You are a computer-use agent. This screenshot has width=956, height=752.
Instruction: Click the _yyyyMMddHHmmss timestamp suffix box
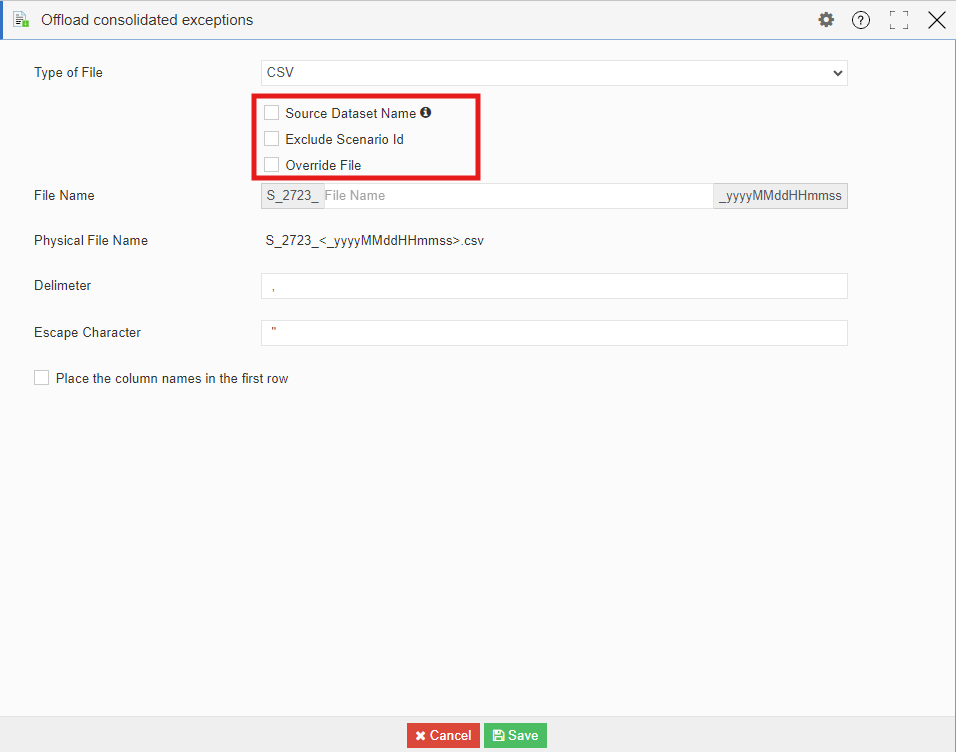coord(780,196)
